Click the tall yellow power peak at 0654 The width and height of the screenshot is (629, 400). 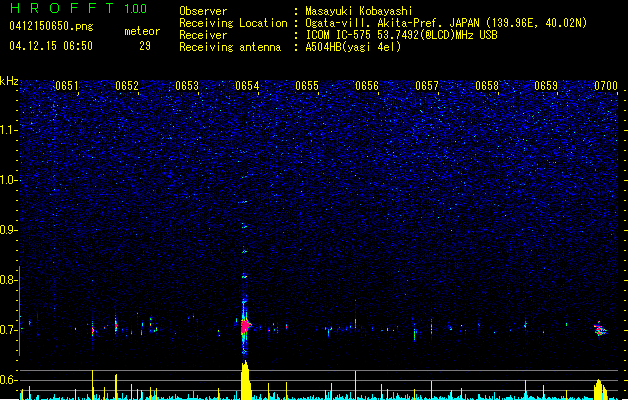246,380
